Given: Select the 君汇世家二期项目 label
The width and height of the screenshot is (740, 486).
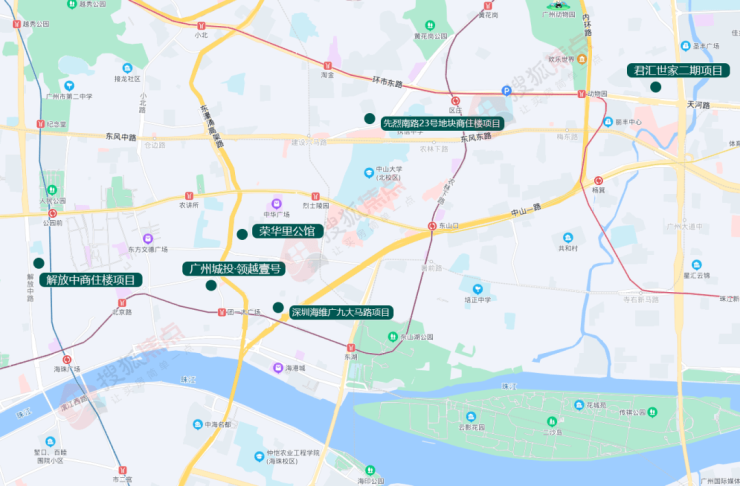Looking at the screenshot, I should click(678, 70).
